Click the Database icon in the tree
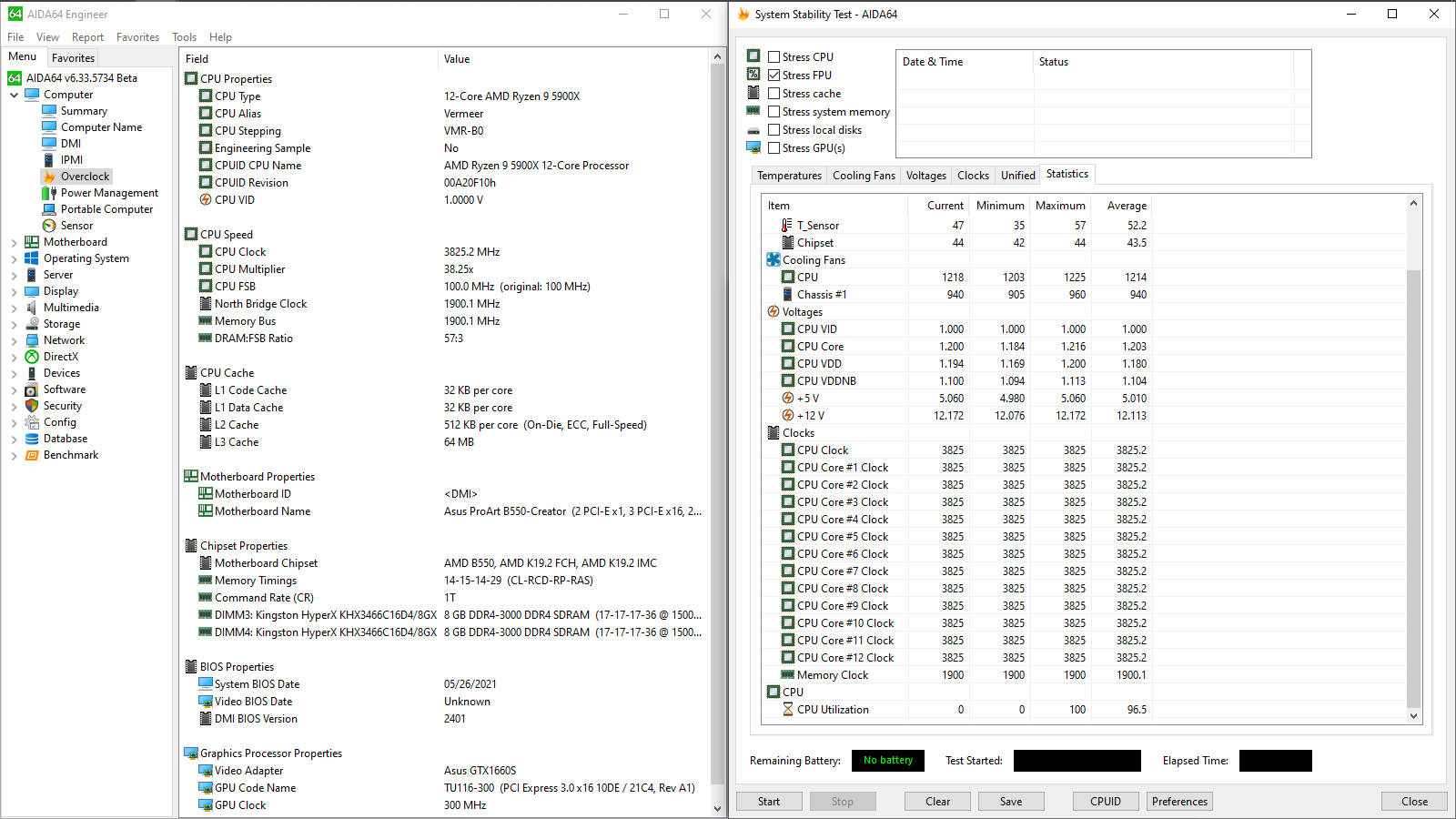 tap(32, 439)
